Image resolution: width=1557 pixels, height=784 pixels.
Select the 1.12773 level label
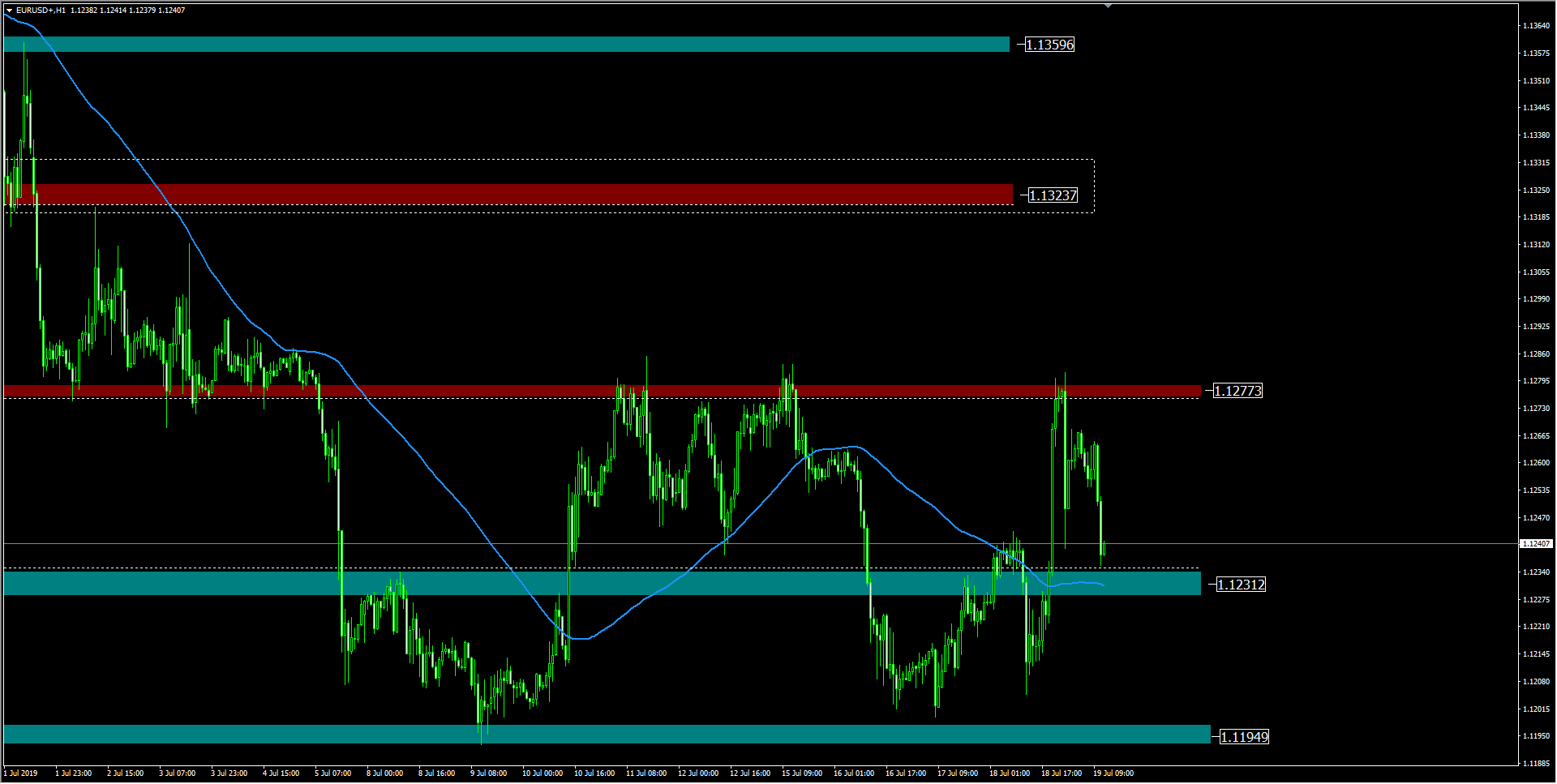coord(1237,391)
